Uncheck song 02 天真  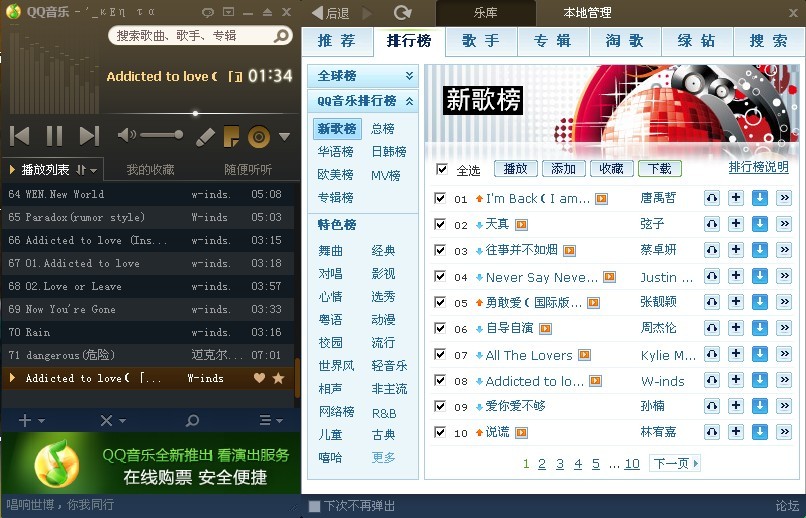point(440,224)
